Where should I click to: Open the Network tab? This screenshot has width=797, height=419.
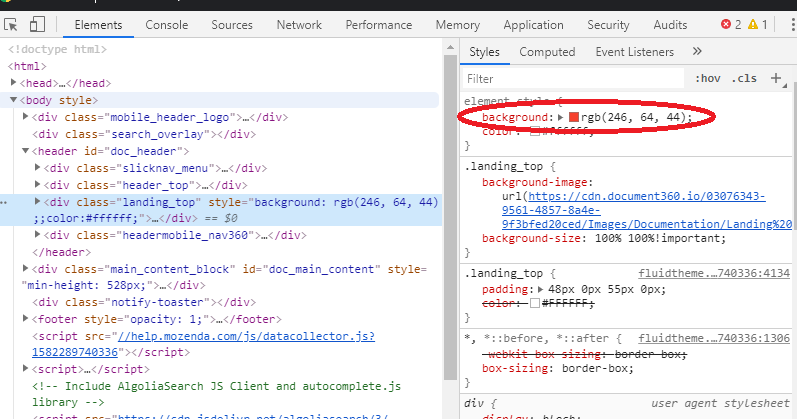pyautogui.click(x=299, y=25)
